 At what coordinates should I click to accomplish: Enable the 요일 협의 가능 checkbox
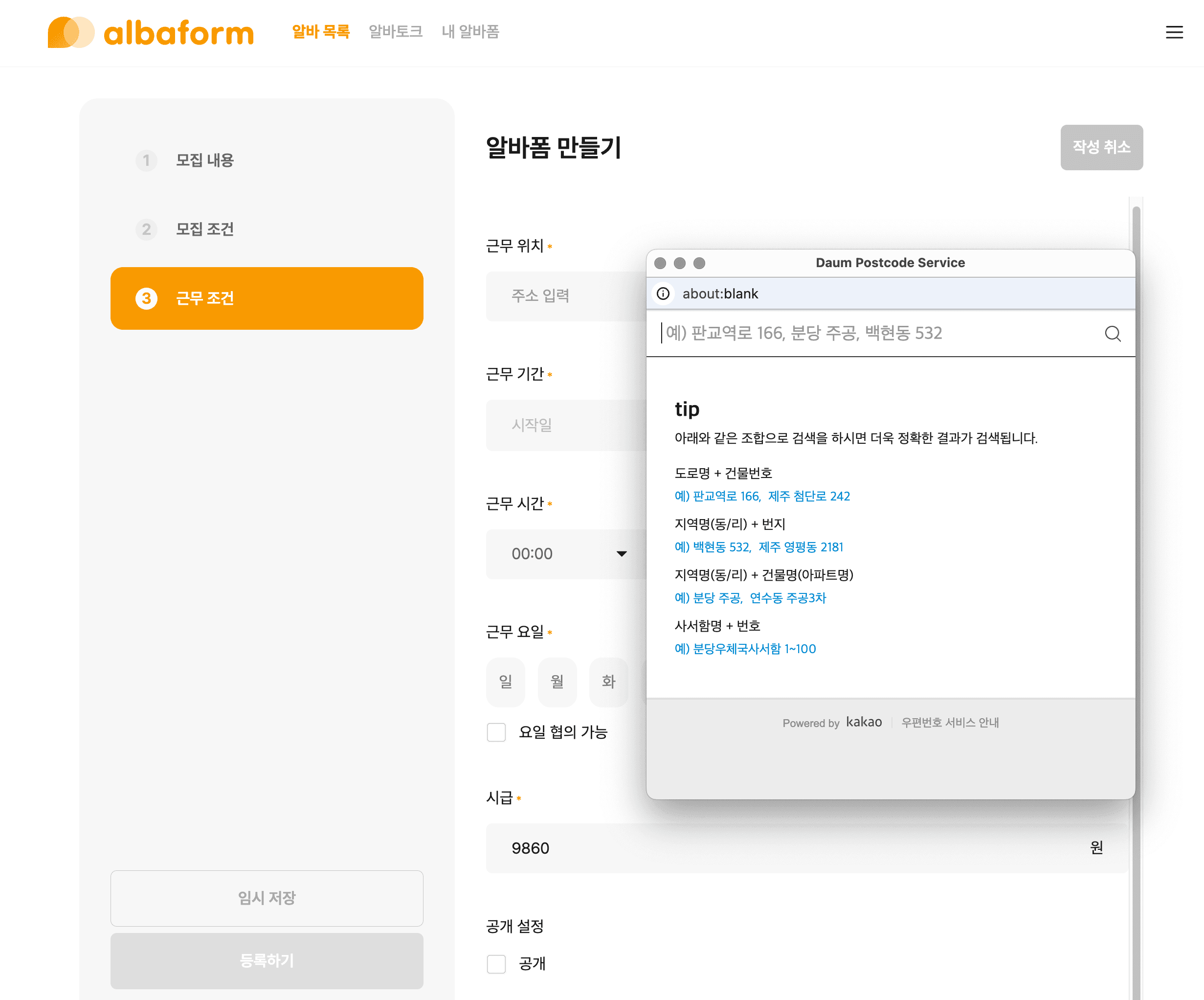click(x=496, y=732)
